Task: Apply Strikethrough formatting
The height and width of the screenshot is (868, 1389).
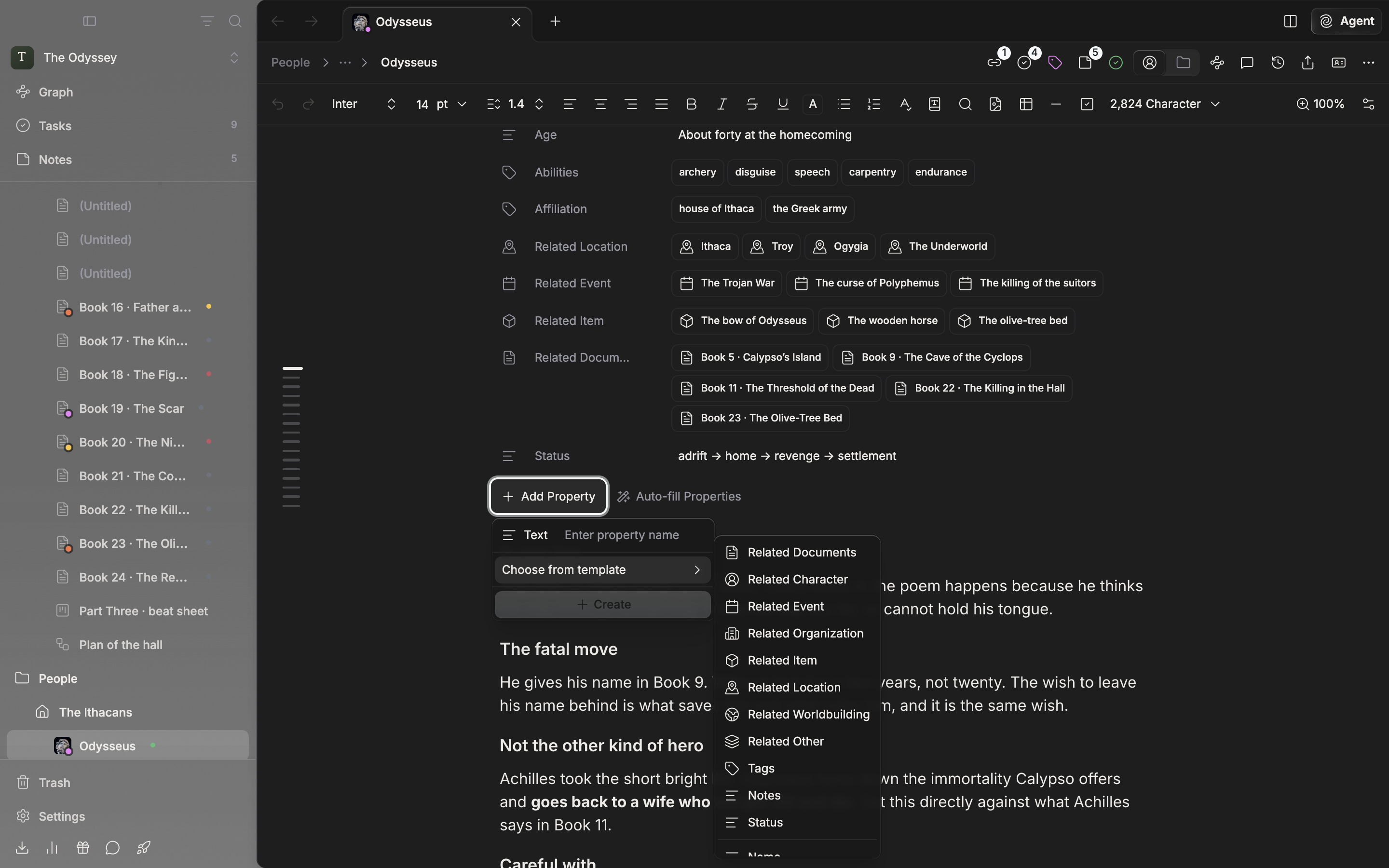Action: pyautogui.click(x=752, y=104)
